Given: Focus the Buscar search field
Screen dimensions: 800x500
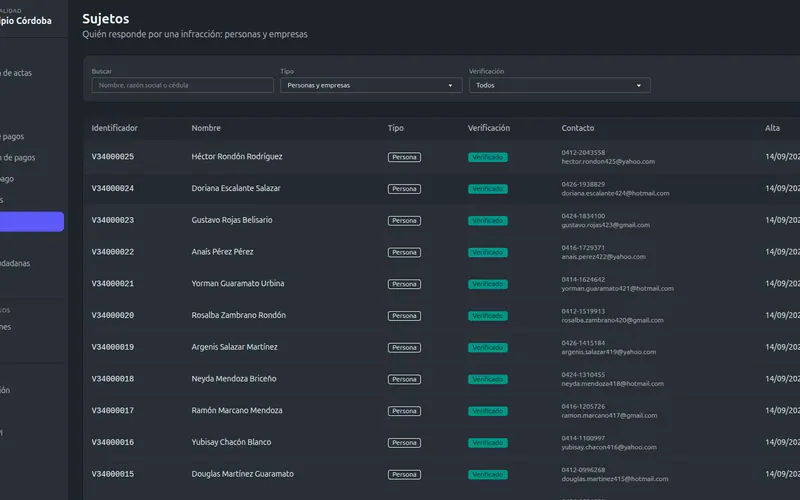Looking at the screenshot, I should pyautogui.click(x=183, y=85).
